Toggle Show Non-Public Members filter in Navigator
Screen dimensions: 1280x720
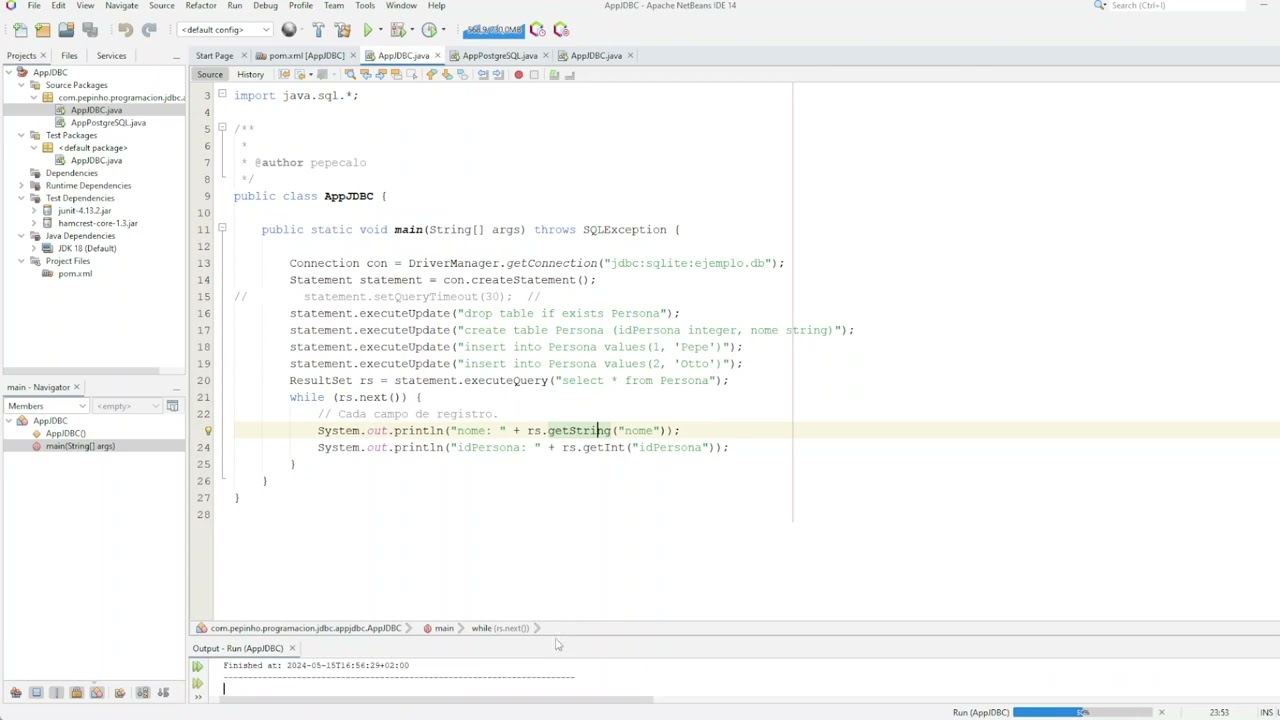click(76, 692)
